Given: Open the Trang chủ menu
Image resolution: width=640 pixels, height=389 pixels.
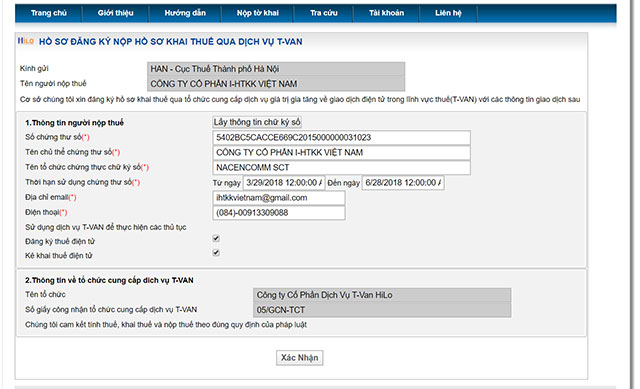Looking at the screenshot, I should pos(49,13).
